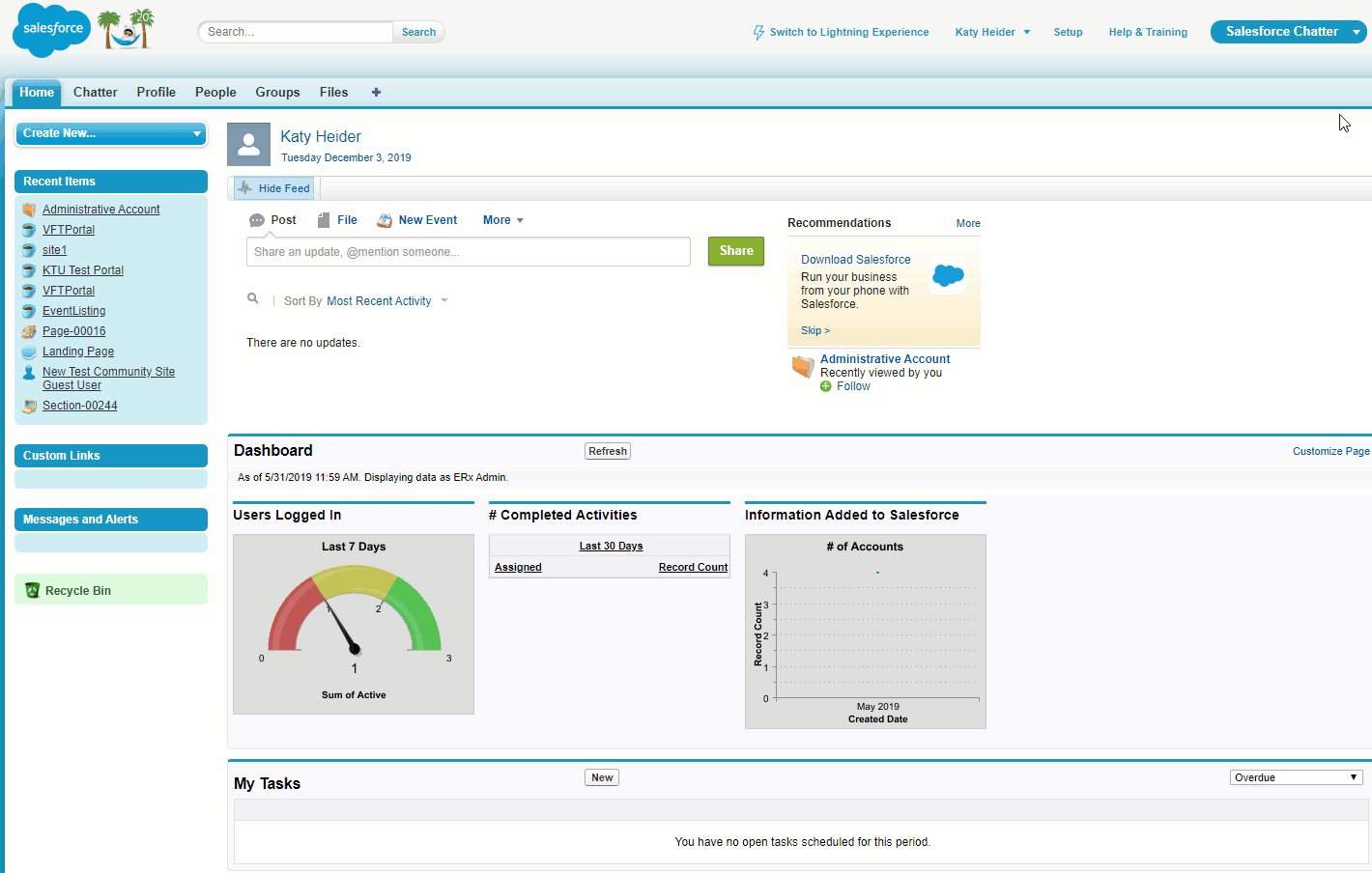1372x873 pixels.
Task: Expand the Create New dropdown
Action: tap(111, 133)
